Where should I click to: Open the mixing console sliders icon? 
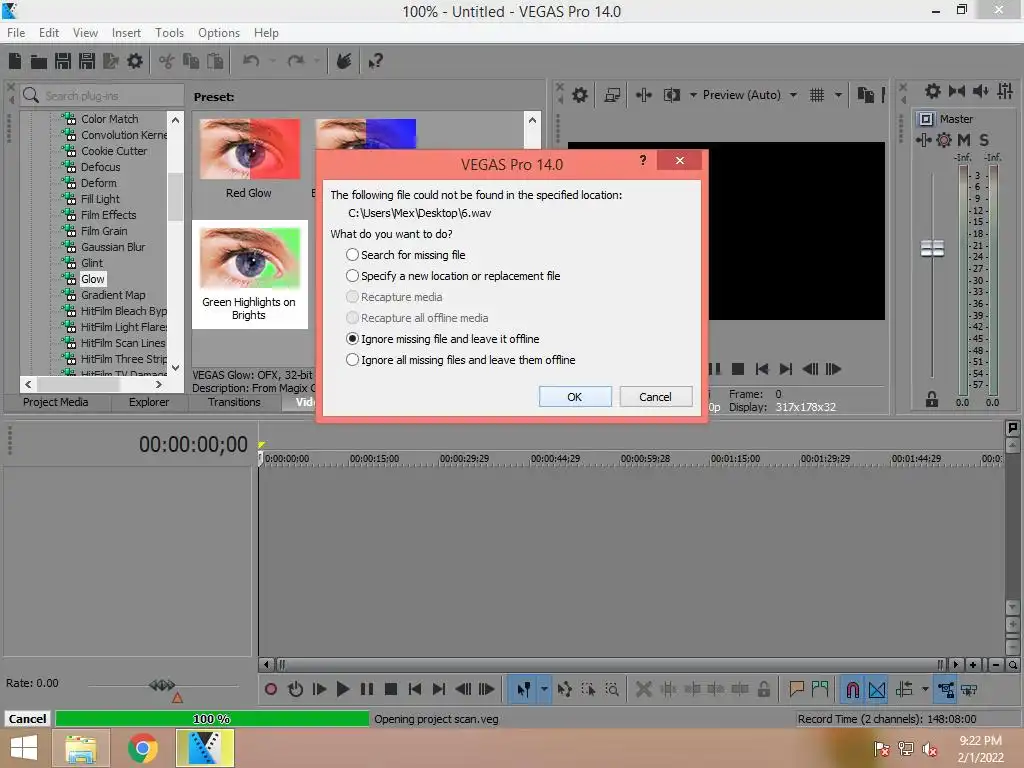coord(1005,91)
